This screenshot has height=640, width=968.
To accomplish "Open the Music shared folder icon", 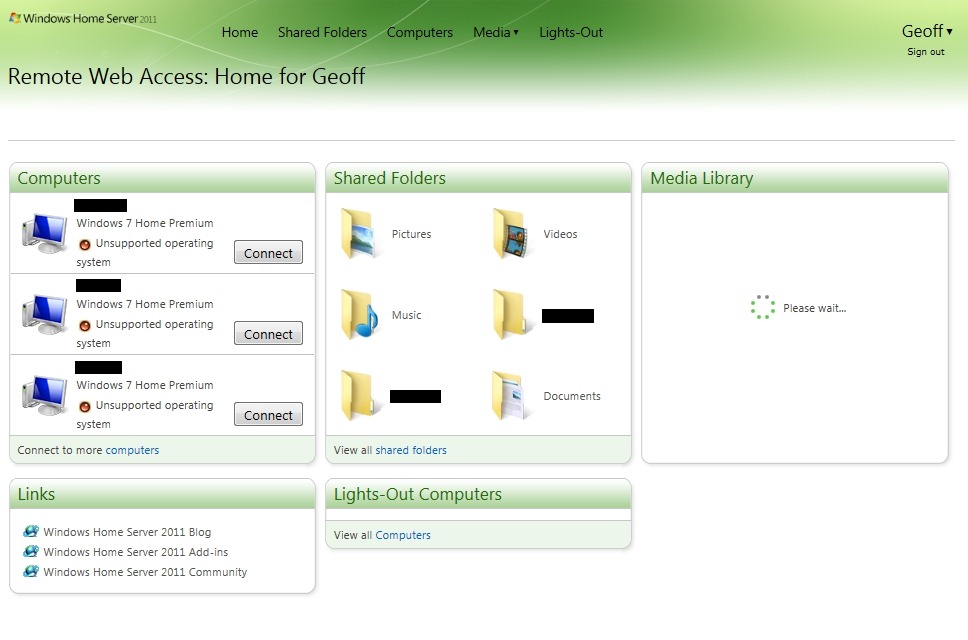I will click(x=358, y=315).
